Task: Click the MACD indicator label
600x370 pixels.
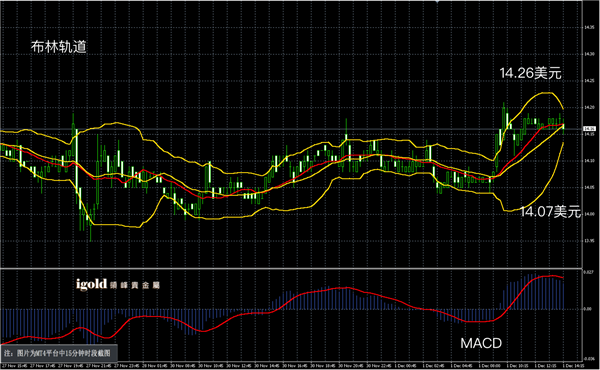Action: [x=481, y=343]
